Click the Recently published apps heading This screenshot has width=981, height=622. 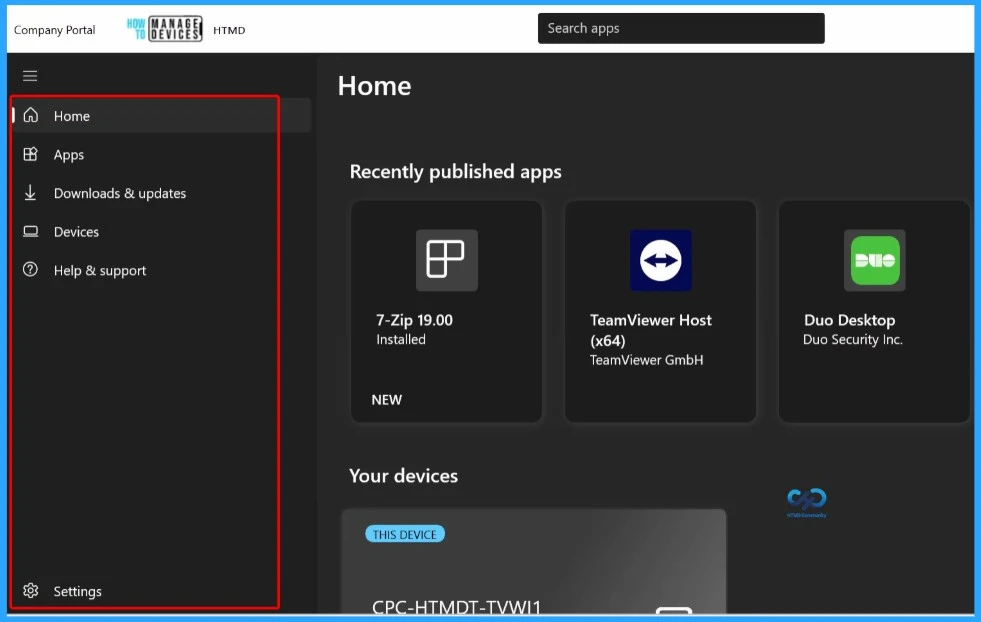(455, 171)
